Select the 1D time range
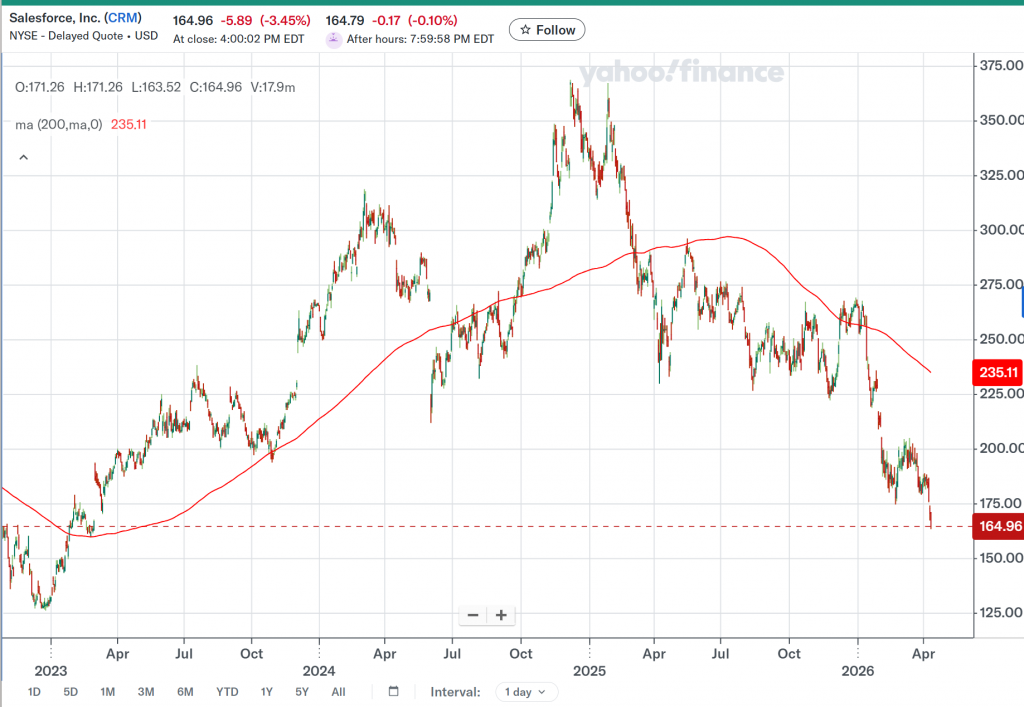 pyautogui.click(x=34, y=691)
